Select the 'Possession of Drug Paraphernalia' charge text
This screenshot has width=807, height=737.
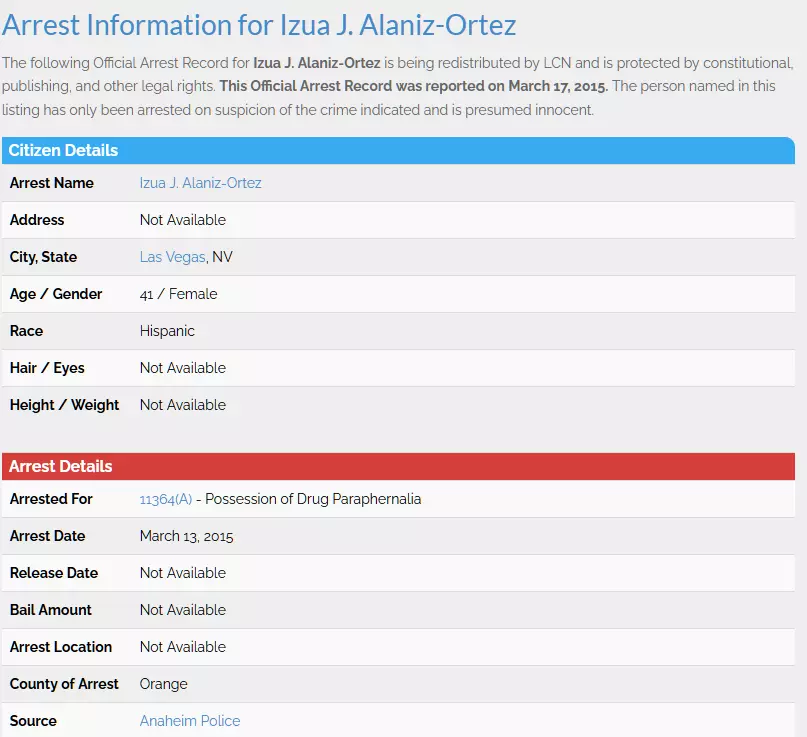pyautogui.click(x=313, y=499)
